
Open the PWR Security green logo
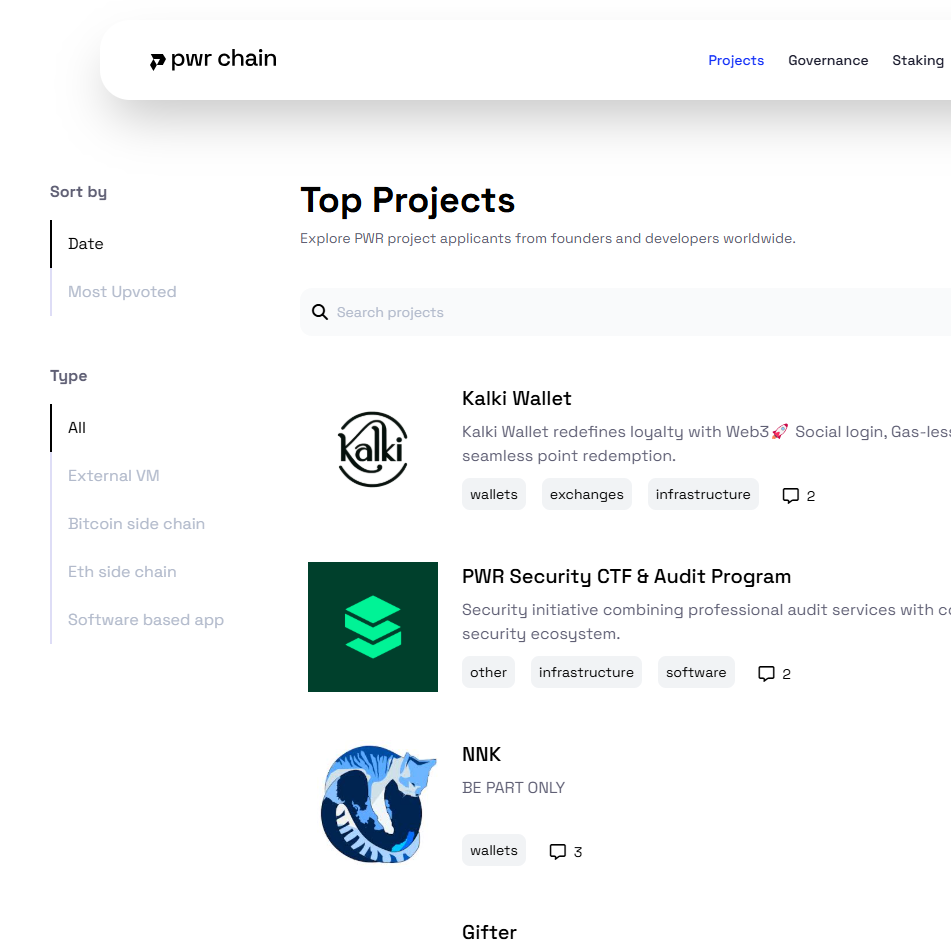(372, 627)
